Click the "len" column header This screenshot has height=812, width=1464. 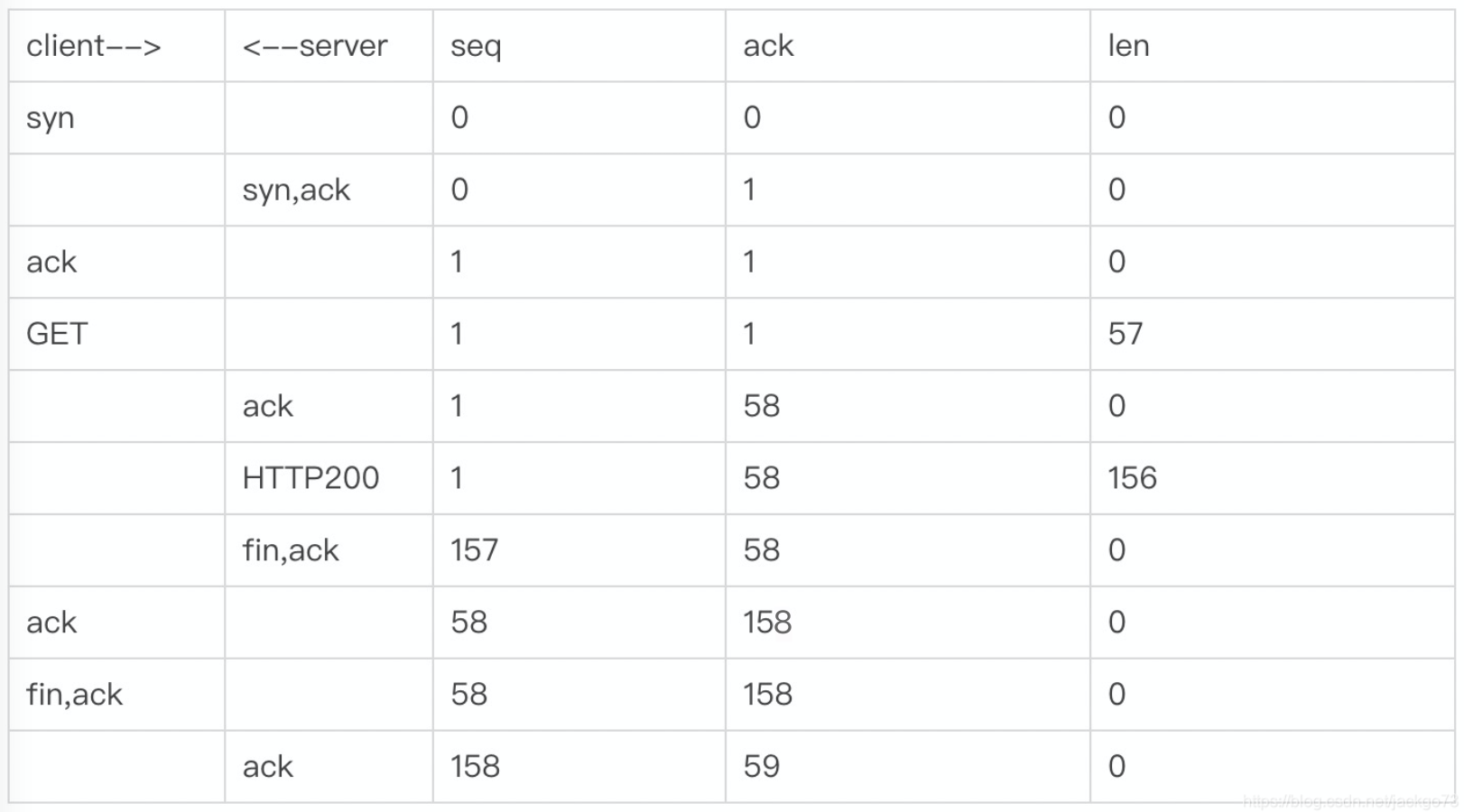tap(1128, 46)
